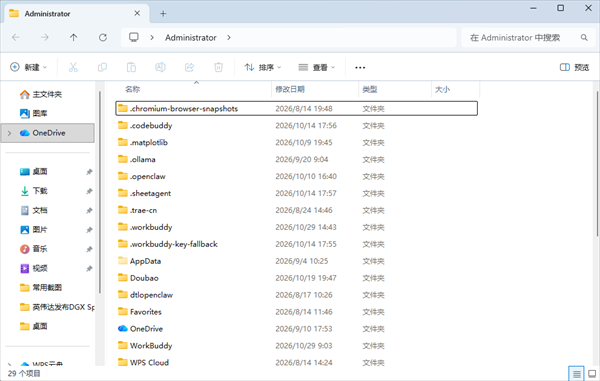Select the WPS Cloud folder
Image resolution: width=600 pixels, height=381 pixels.
coord(297,361)
